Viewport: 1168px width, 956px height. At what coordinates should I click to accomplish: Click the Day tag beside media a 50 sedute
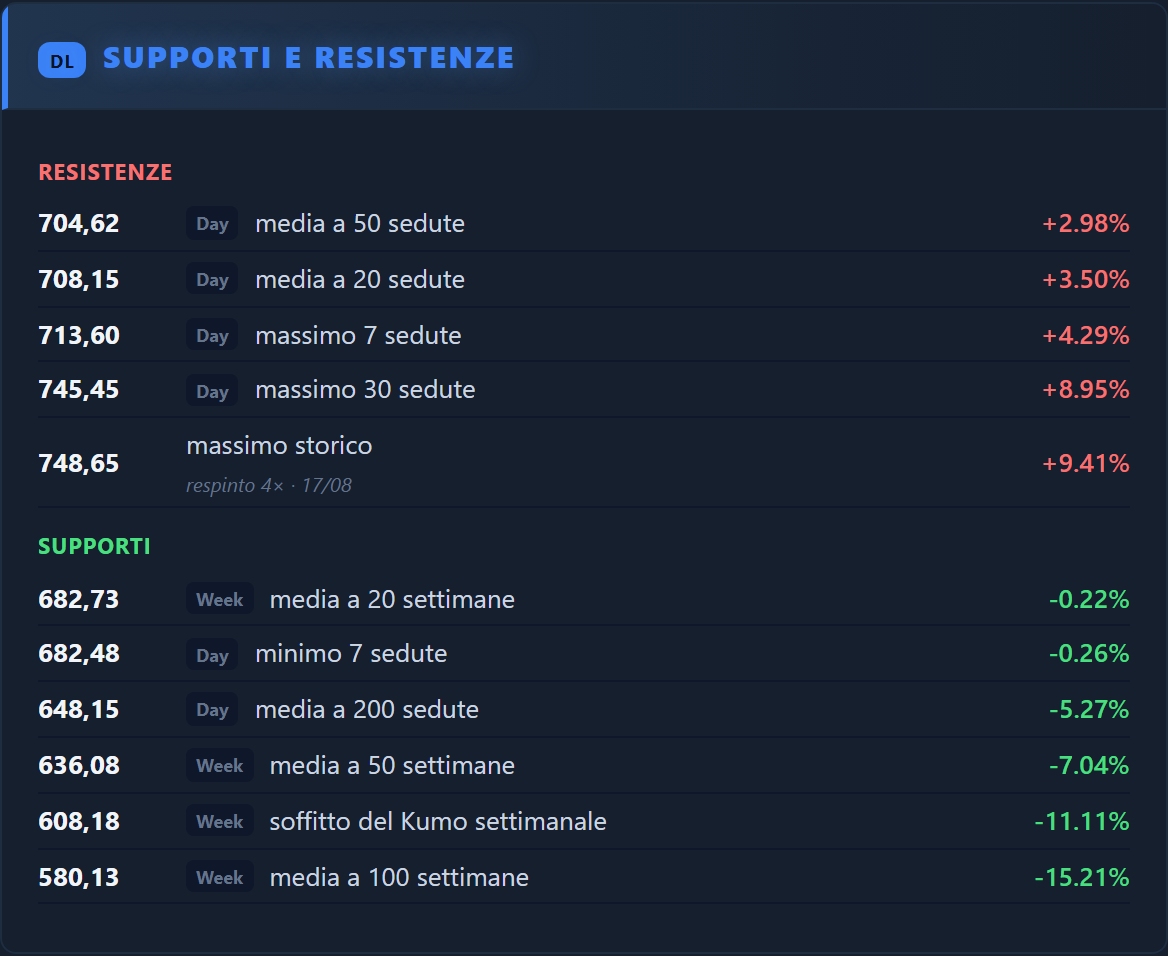[x=212, y=224]
